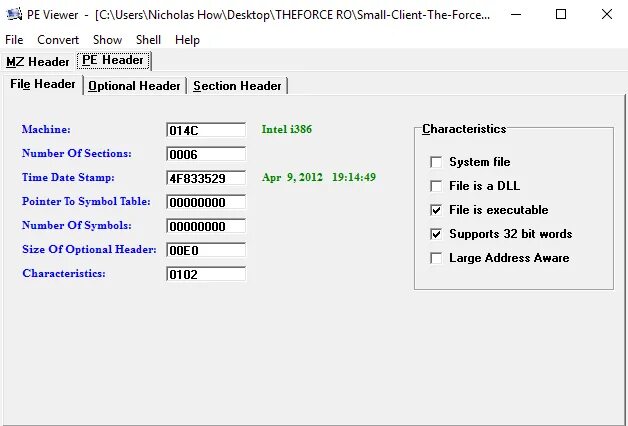
Task: Click the Characteristics group box title
Action: pyautogui.click(x=464, y=129)
